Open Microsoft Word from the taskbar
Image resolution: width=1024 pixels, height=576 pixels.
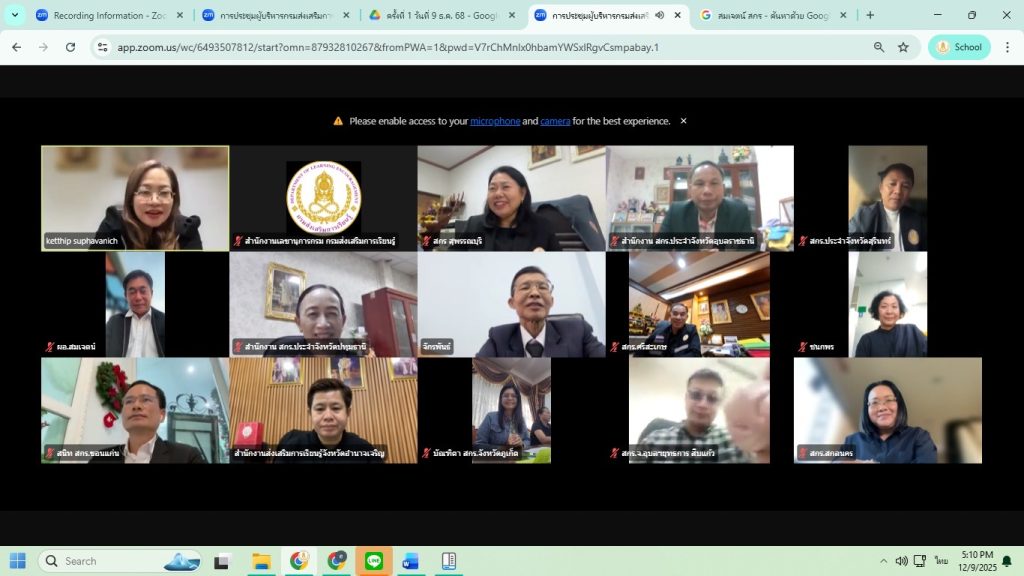(411, 561)
